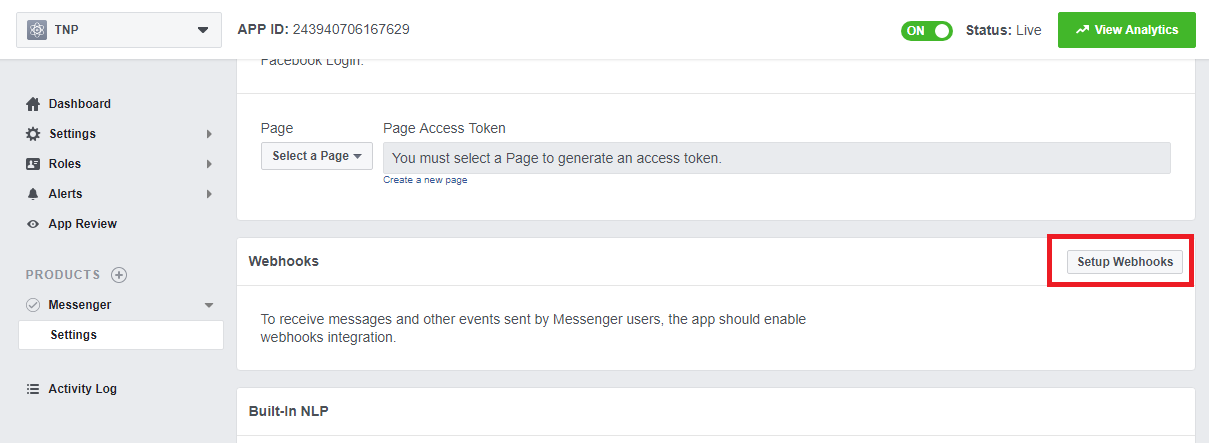Click the Activity Log list icon
This screenshot has width=1209, height=443.
[x=33, y=389]
